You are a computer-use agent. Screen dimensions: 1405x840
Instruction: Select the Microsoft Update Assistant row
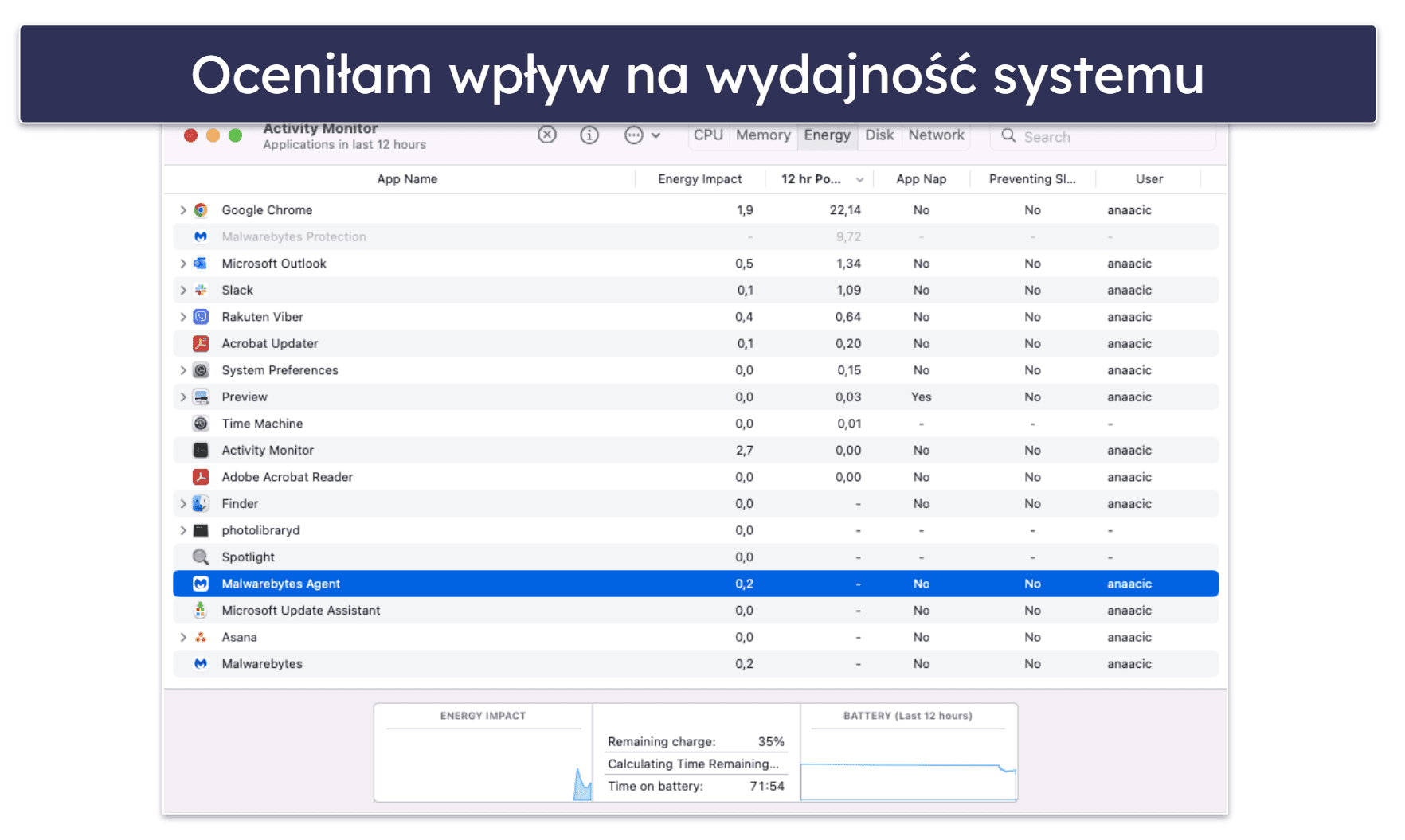[x=695, y=610]
